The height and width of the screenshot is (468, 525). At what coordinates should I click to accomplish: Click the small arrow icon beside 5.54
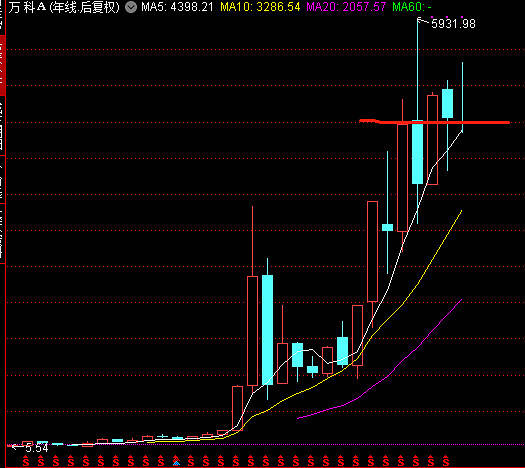[x=15, y=447]
